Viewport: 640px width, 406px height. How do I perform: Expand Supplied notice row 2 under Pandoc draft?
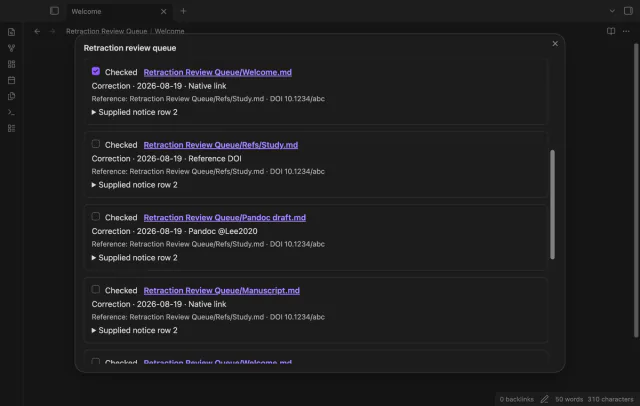tap(135, 258)
